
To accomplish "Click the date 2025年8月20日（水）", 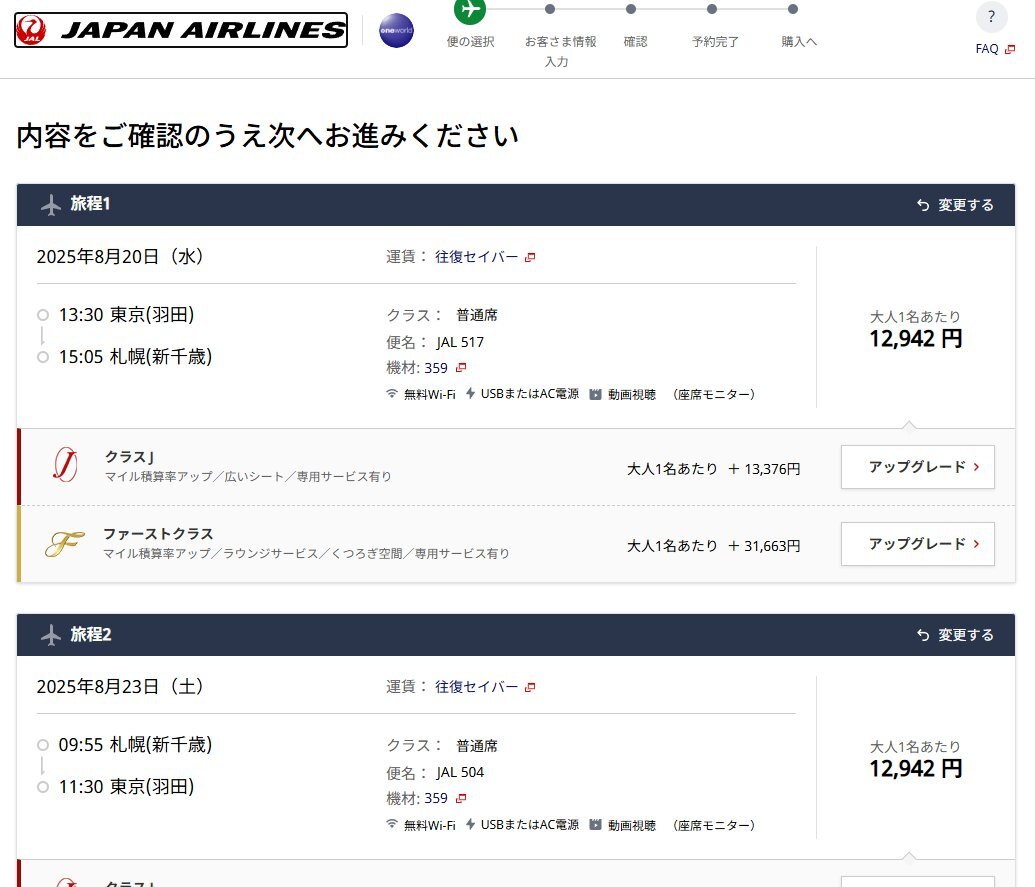I will pos(119,257).
